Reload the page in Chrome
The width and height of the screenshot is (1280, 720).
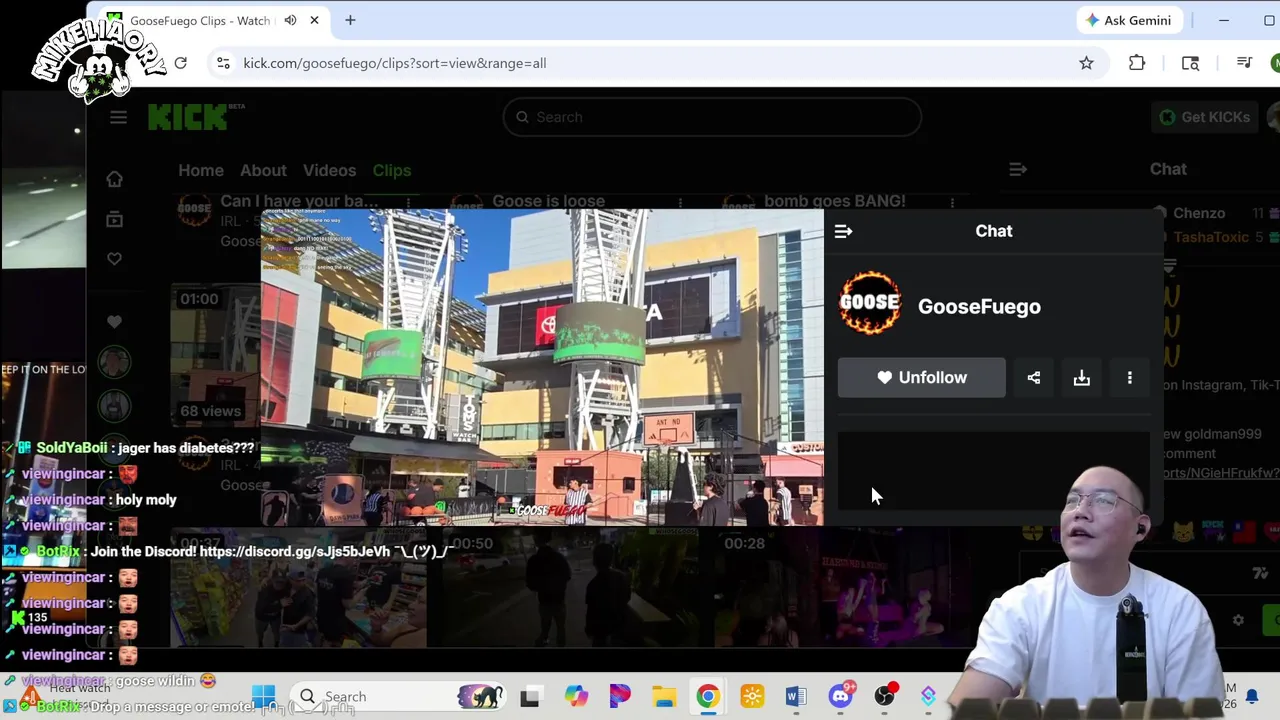[181, 63]
